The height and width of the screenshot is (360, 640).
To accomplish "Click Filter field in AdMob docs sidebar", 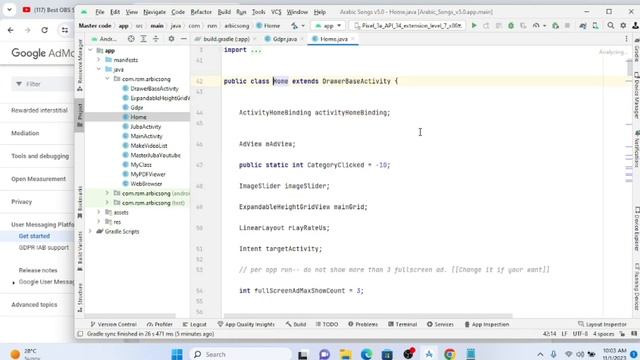I will click(x=43, y=84).
